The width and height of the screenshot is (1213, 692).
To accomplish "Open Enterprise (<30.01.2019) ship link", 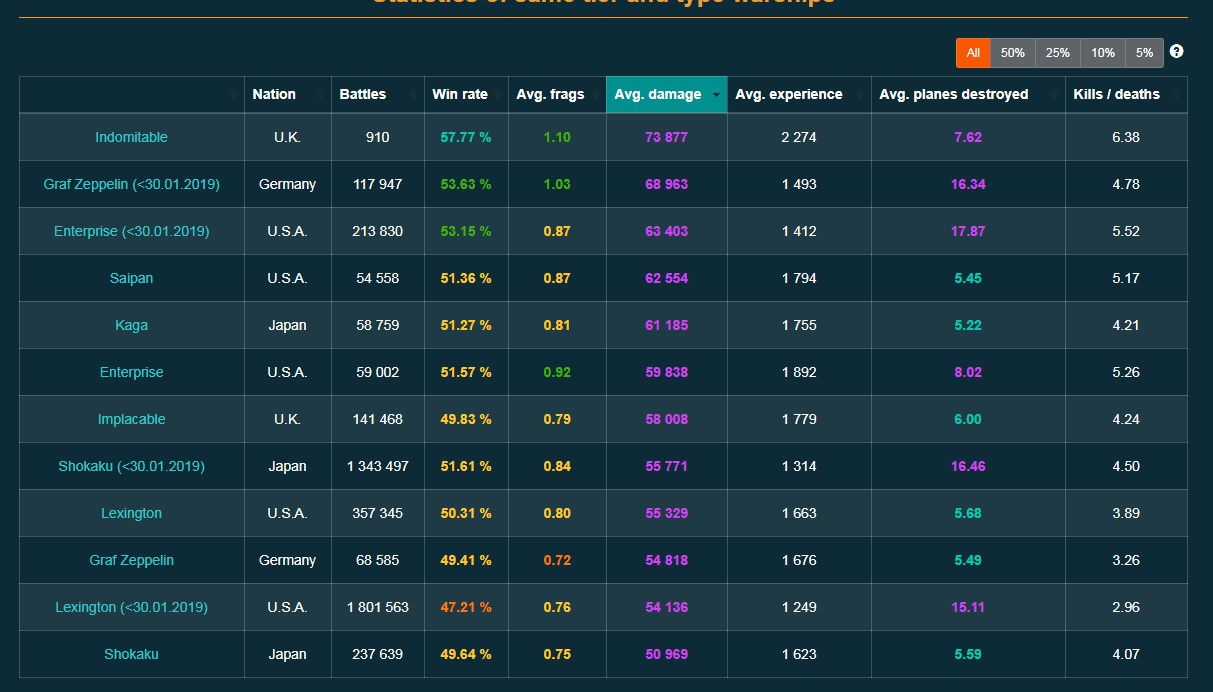I will tap(131, 231).
